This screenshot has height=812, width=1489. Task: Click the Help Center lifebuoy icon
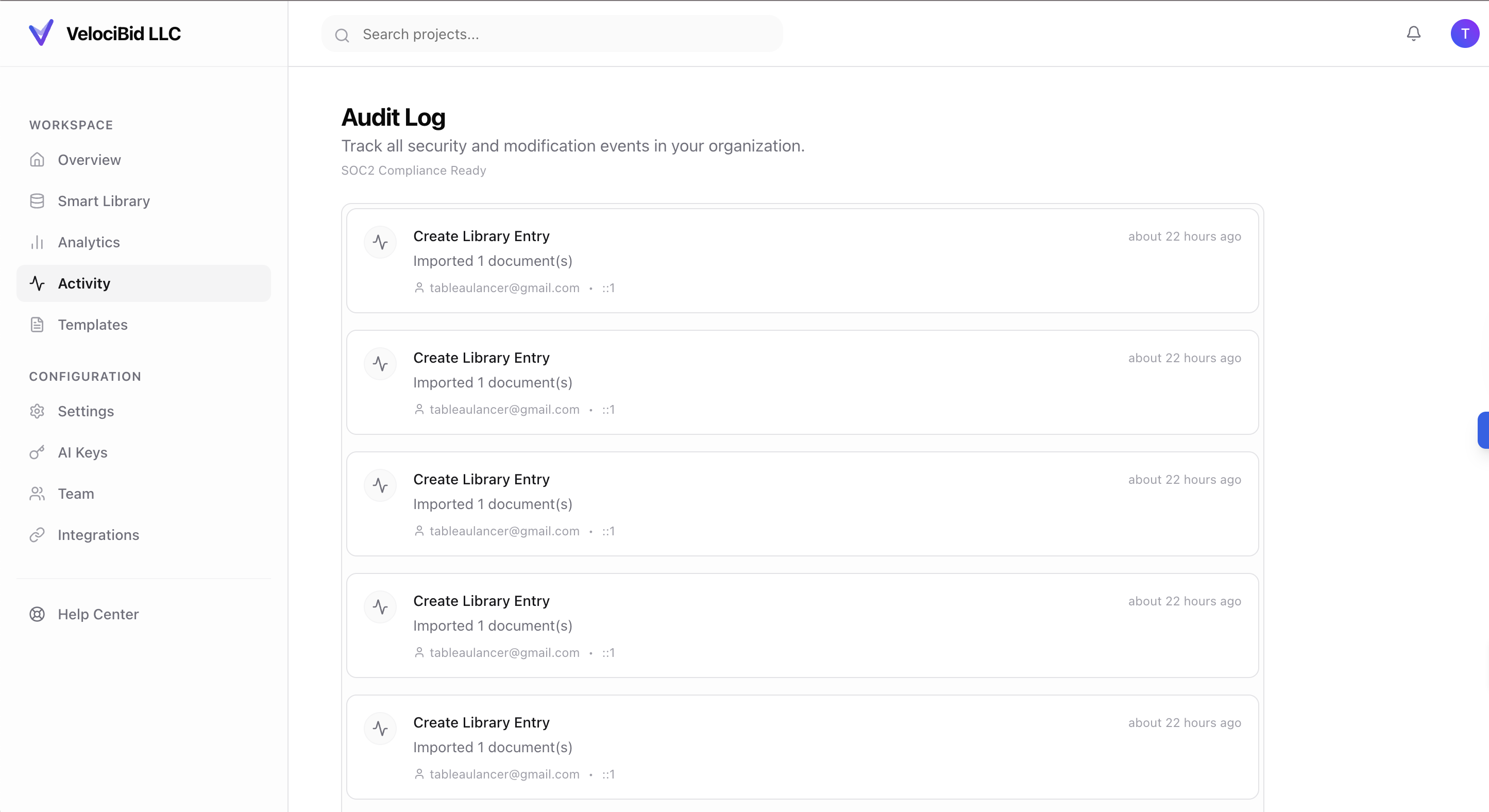pyautogui.click(x=37, y=614)
